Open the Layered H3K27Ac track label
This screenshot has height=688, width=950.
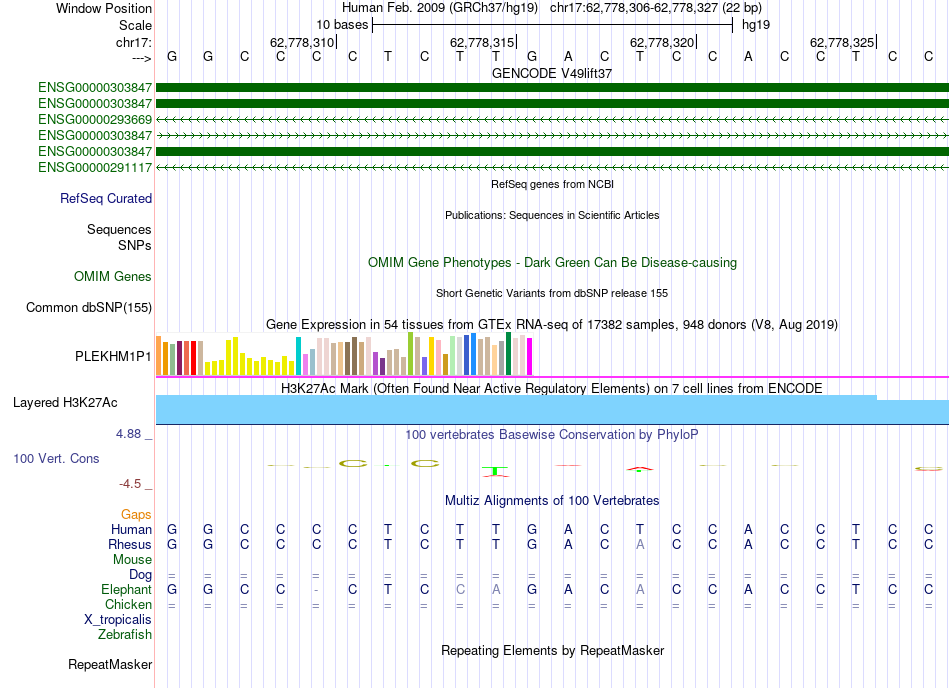65,403
